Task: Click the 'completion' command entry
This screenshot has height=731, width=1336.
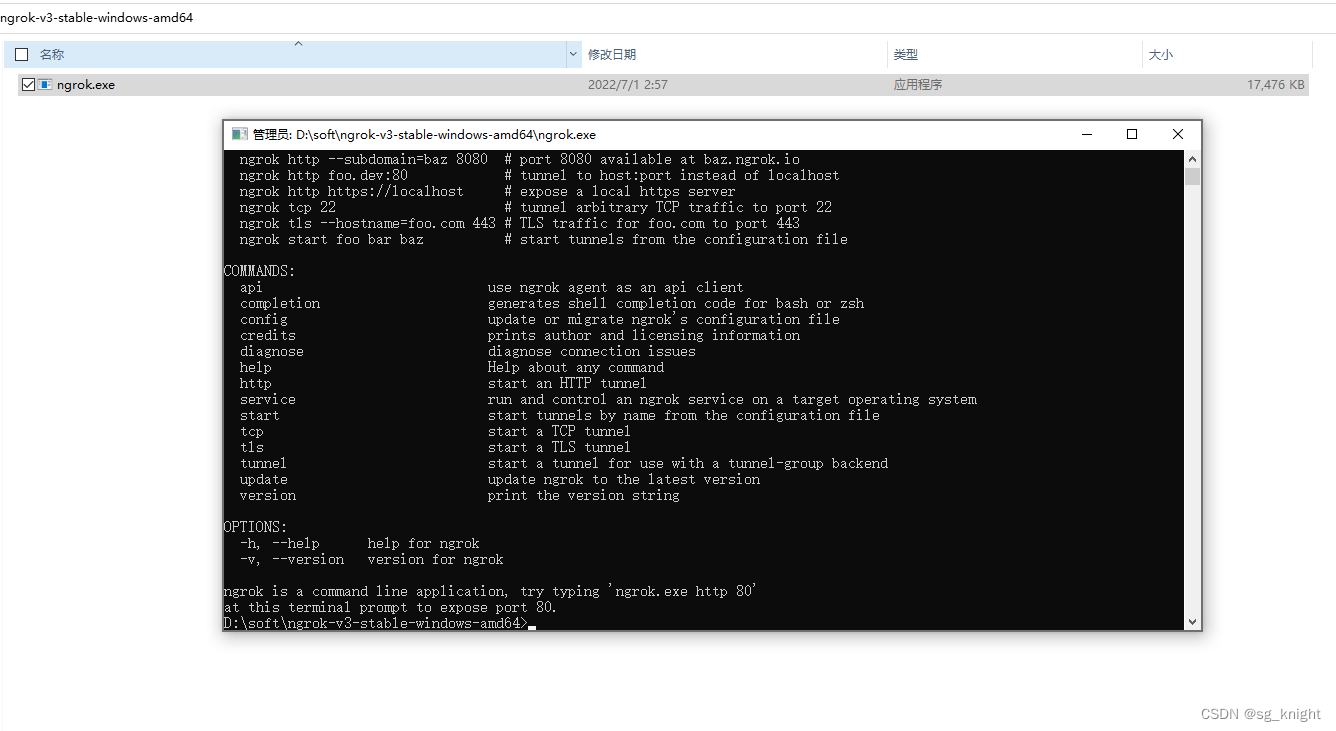Action: click(x=280, y=303)
